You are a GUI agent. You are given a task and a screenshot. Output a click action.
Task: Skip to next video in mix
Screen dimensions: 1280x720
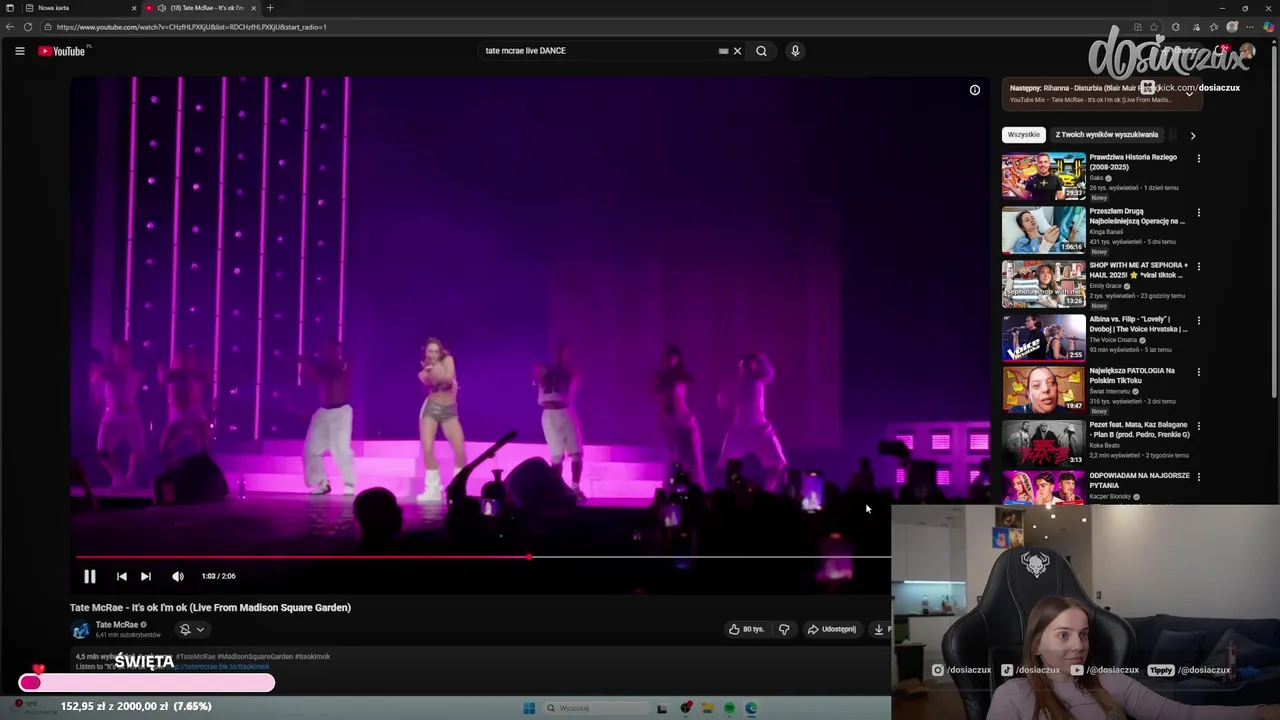tap(146, 576)
